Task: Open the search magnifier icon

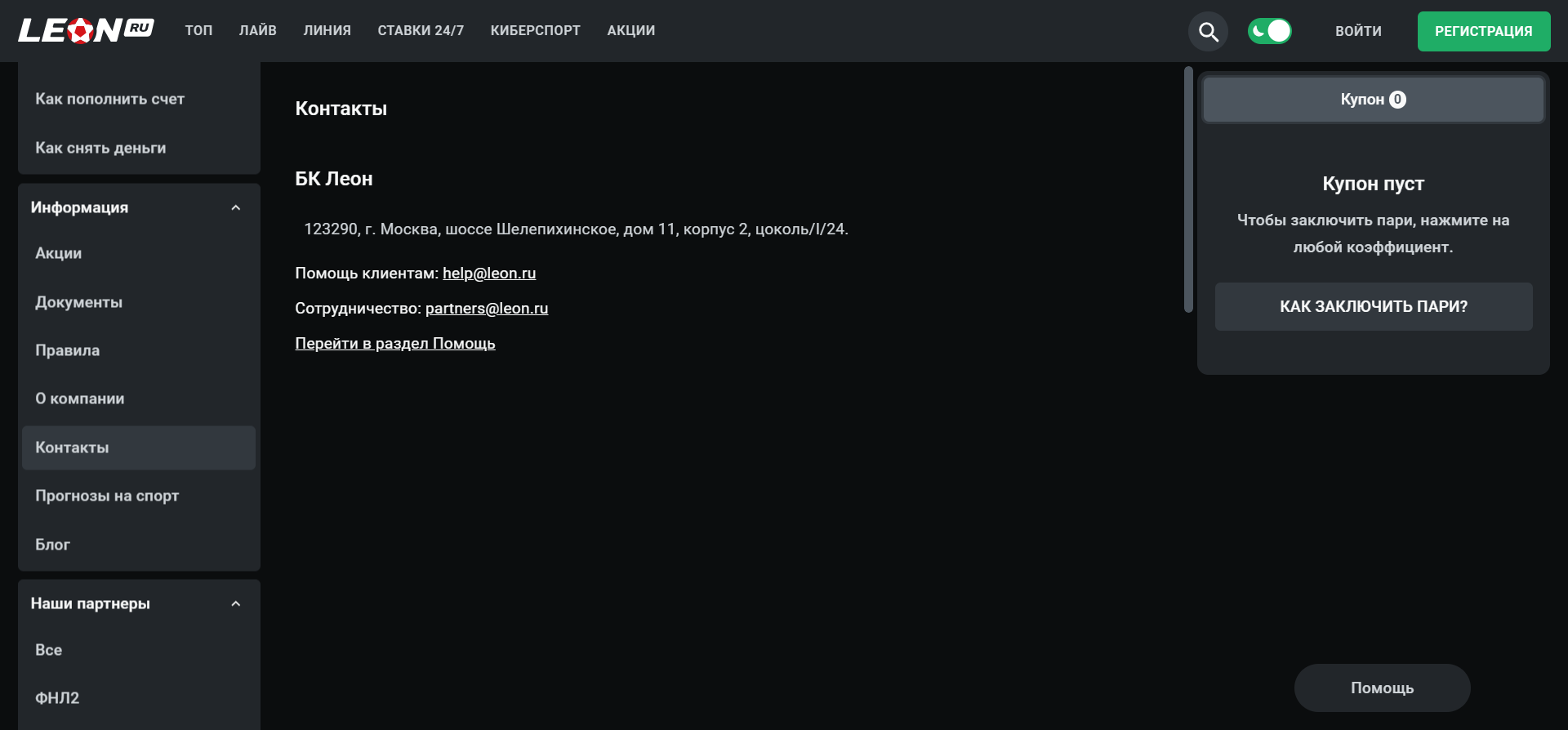Action: pyautogui.click(x=1208, y=32)
